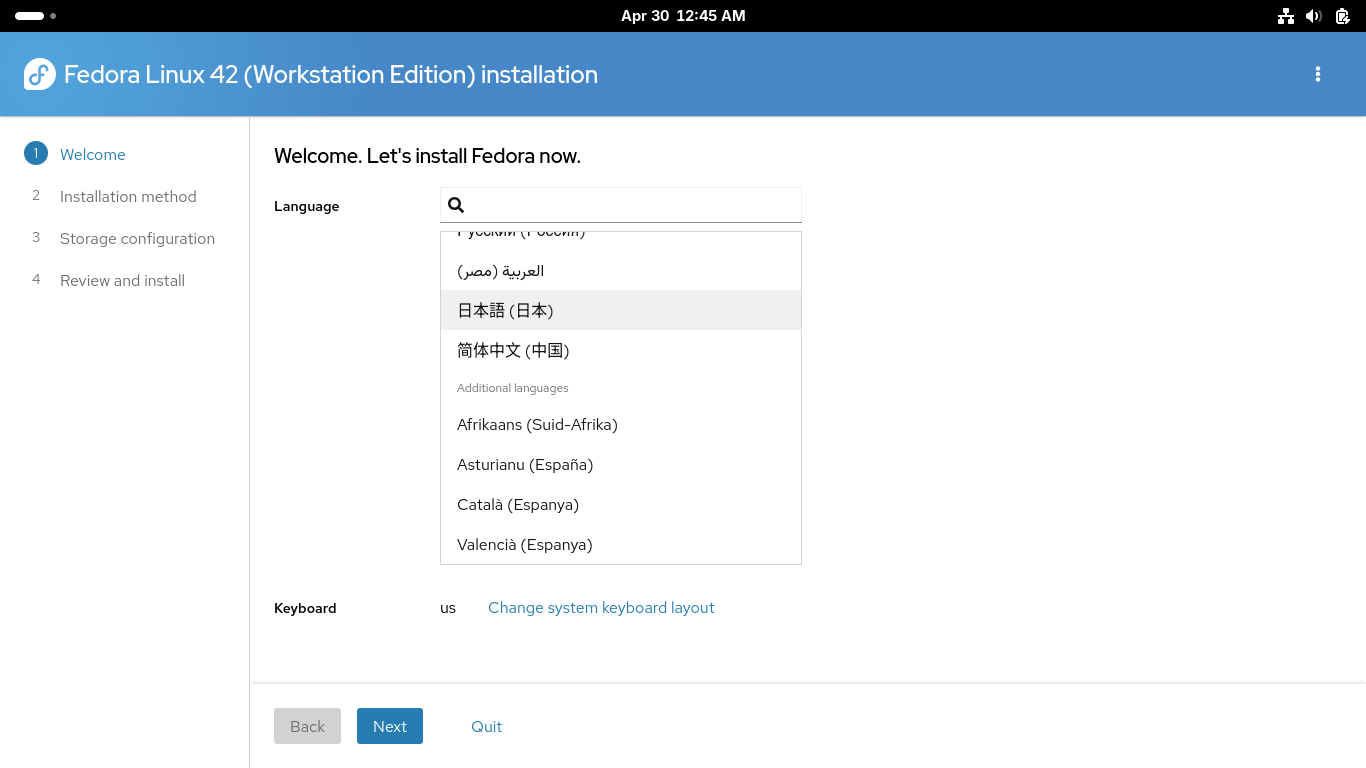Click the volume speaker icon in top bar
This screenshot has height=768, width=1366.
1314,16
